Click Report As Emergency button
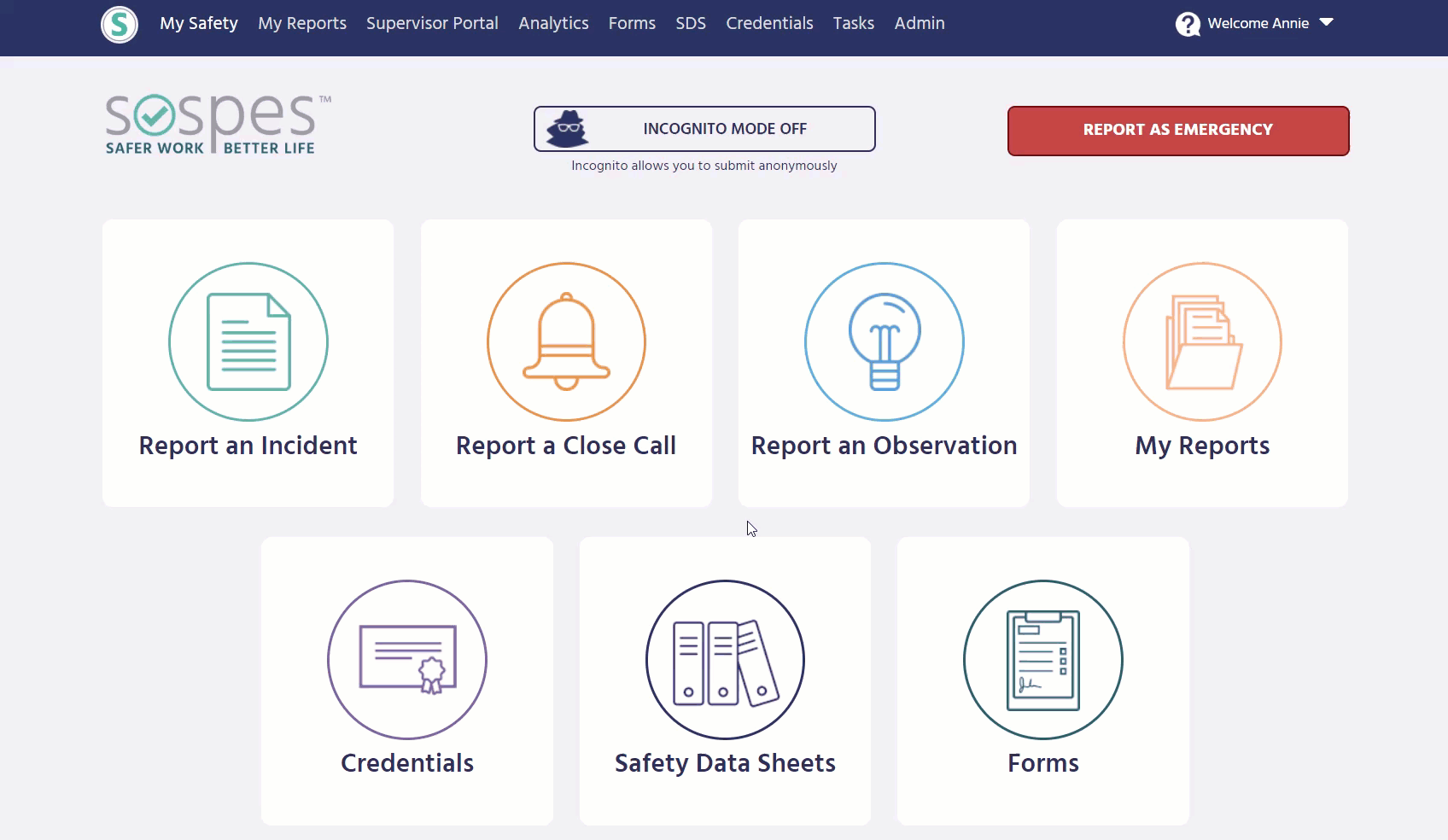This screenshot has width=1448, height=840. tap(1178, 131)
